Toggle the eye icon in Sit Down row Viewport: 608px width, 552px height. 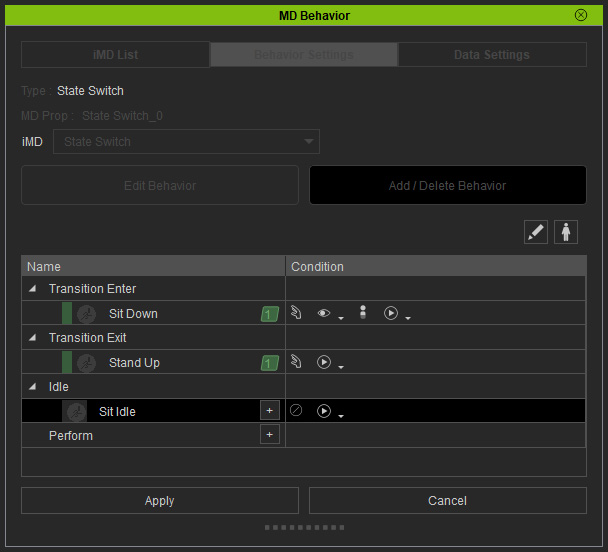click(x=324, y=313)
